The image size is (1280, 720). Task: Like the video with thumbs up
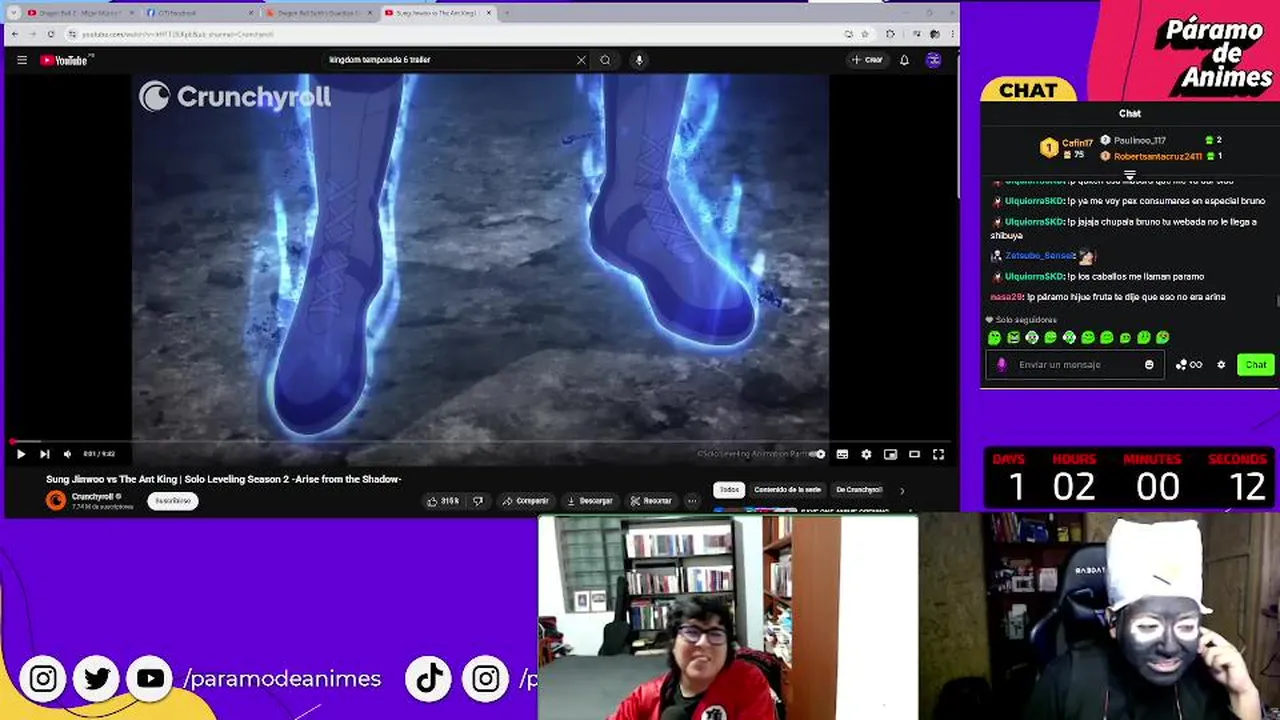click(444, 501)
